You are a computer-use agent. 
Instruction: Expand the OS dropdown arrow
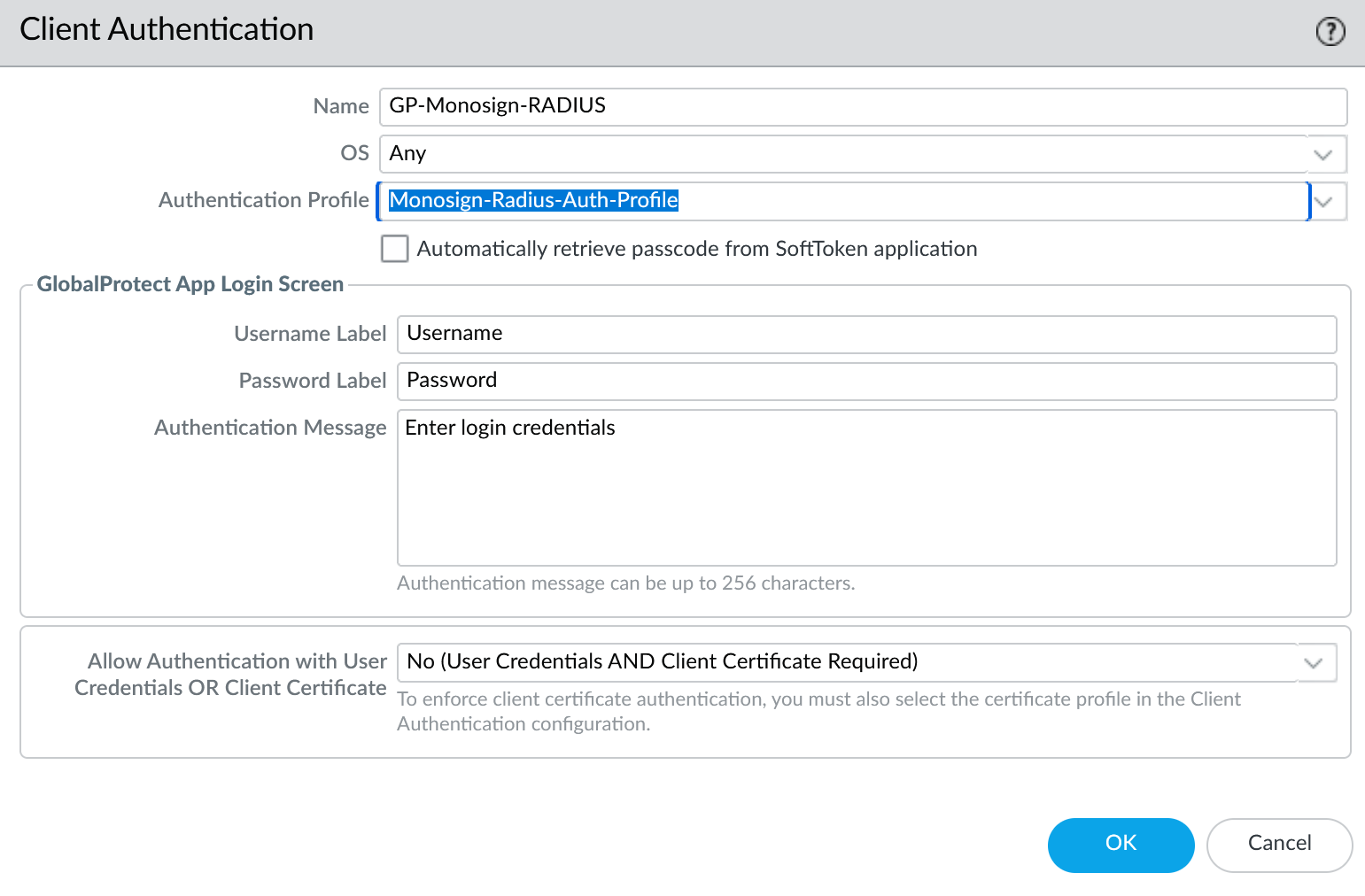(1323, 154)
